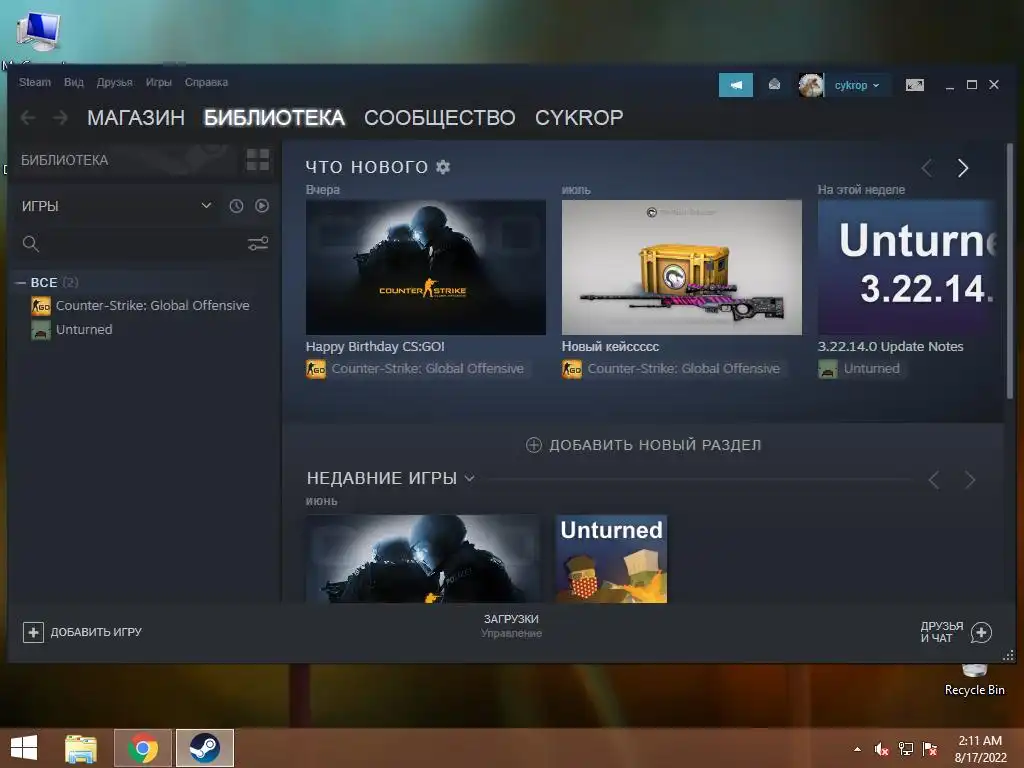1024x768 pixels.
Task: Toggle show ready-to-play games icon
Action: point(262,206)
